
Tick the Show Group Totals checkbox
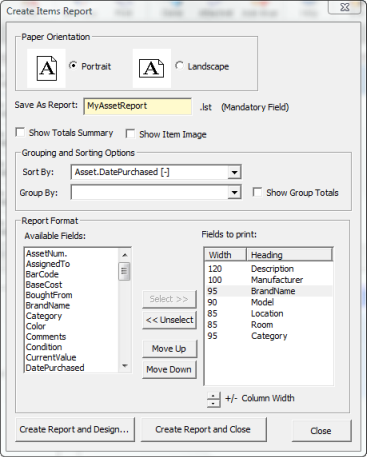(257, 192)
